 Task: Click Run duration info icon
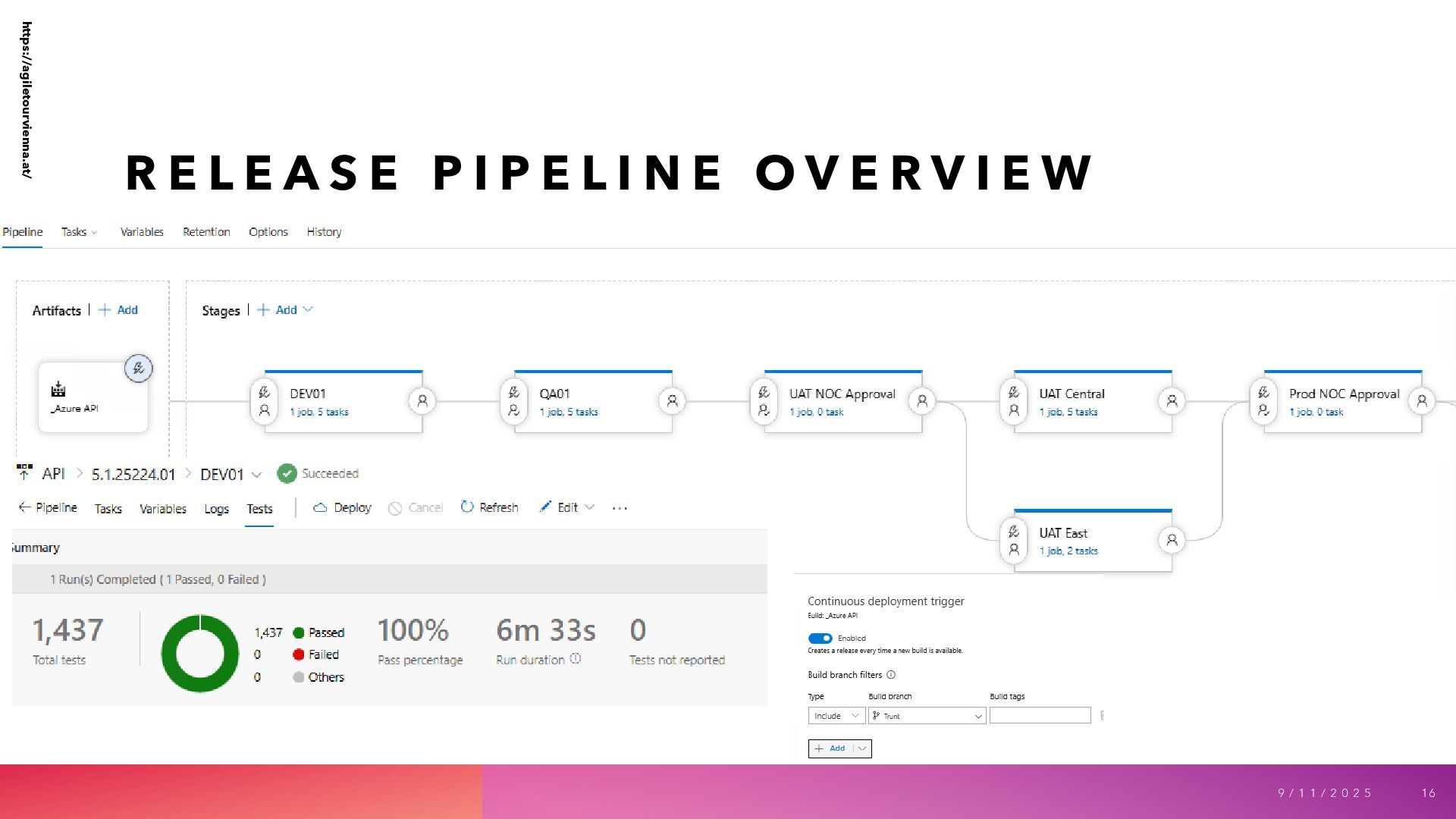tap(576, 658)
